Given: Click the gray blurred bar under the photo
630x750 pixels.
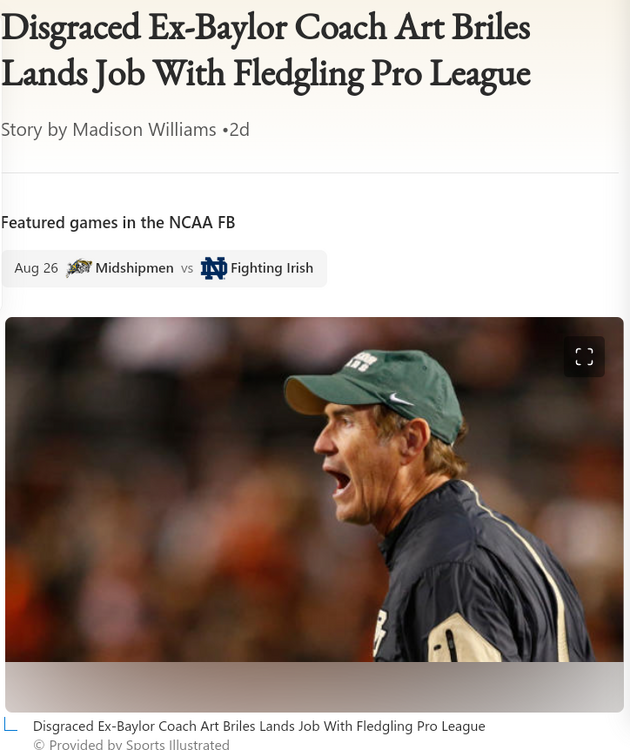Looking at the screenshot, I should [314, 687].
